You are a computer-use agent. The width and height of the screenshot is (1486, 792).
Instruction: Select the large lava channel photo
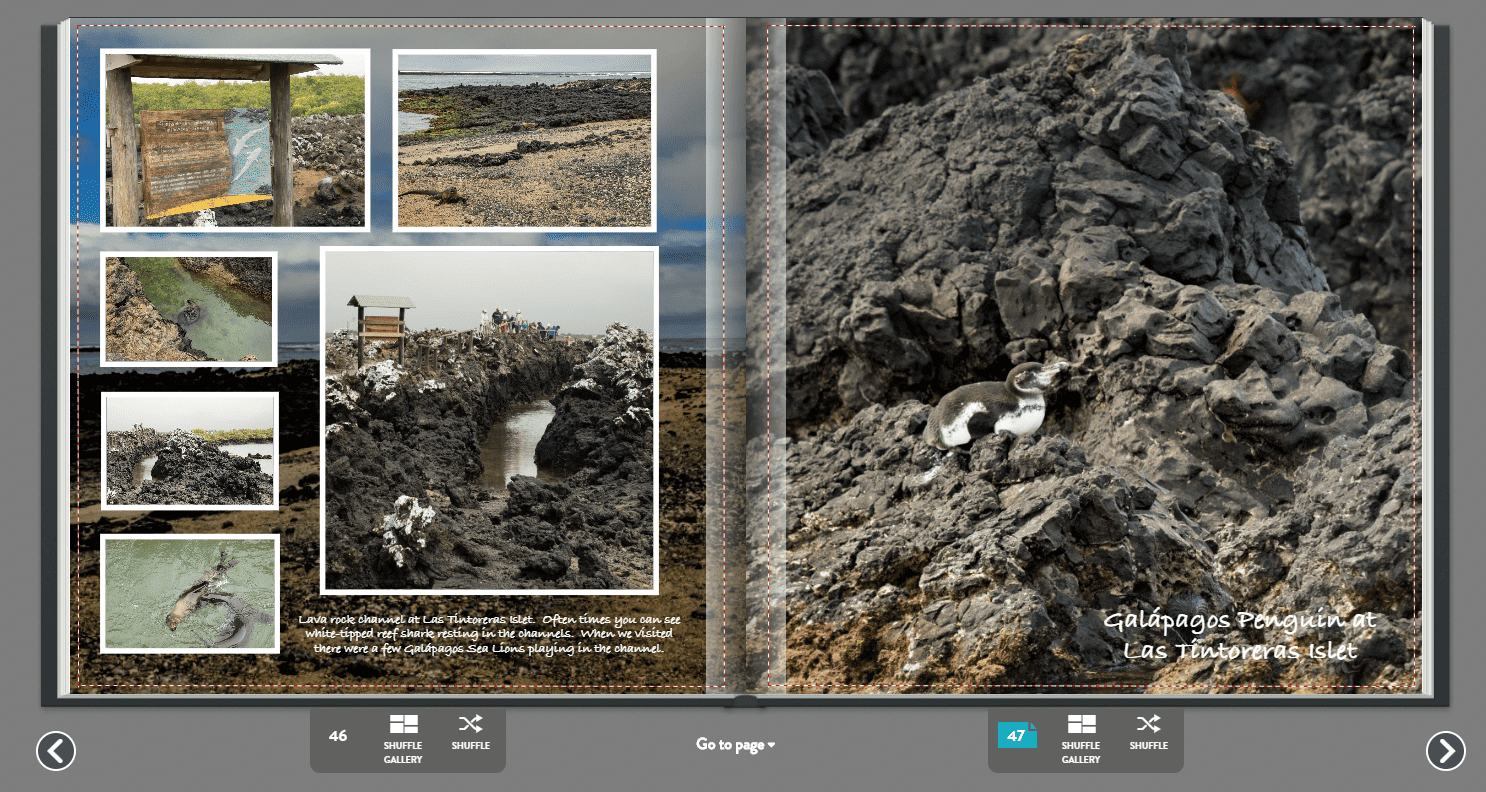pyautogui.click(x=490, y=420)
